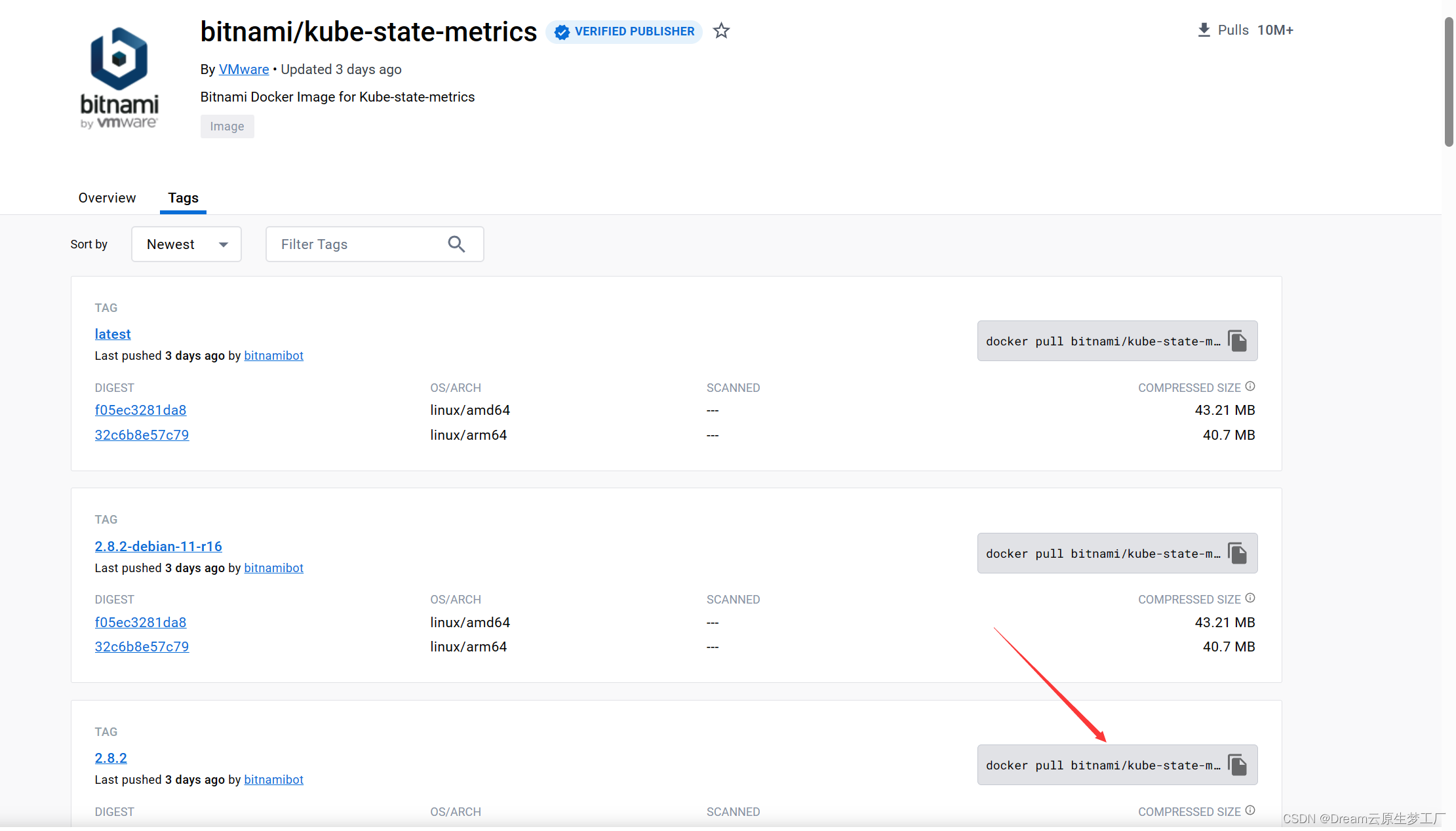Viewport: 1456px width, 831px height.
Task: Click compressed size info icon in latest card
Action: (1250, 386)
